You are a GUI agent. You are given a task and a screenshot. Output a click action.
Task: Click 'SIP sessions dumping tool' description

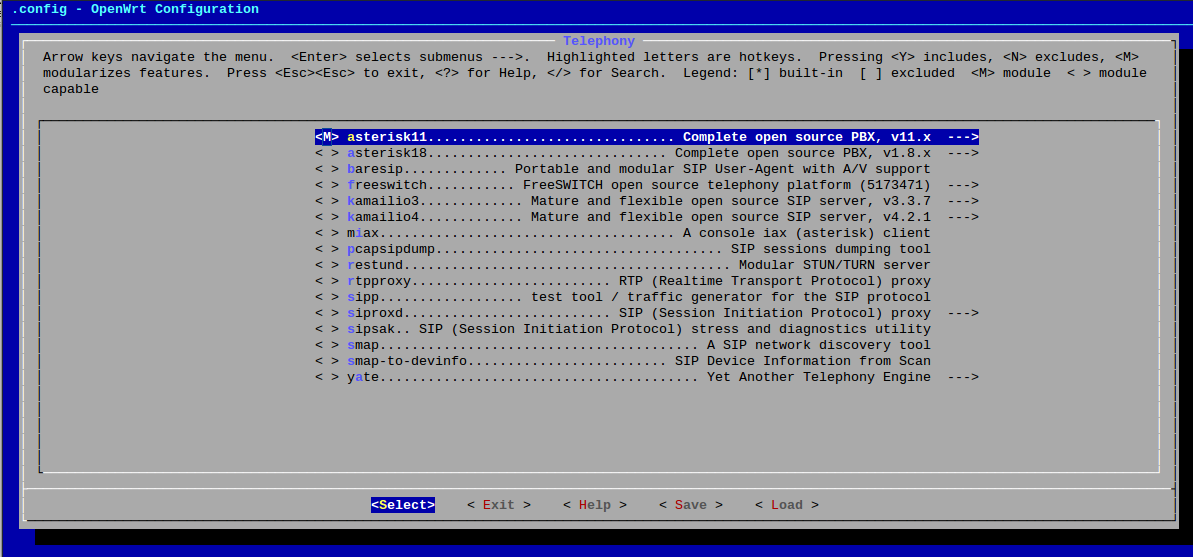pos(831,249)
